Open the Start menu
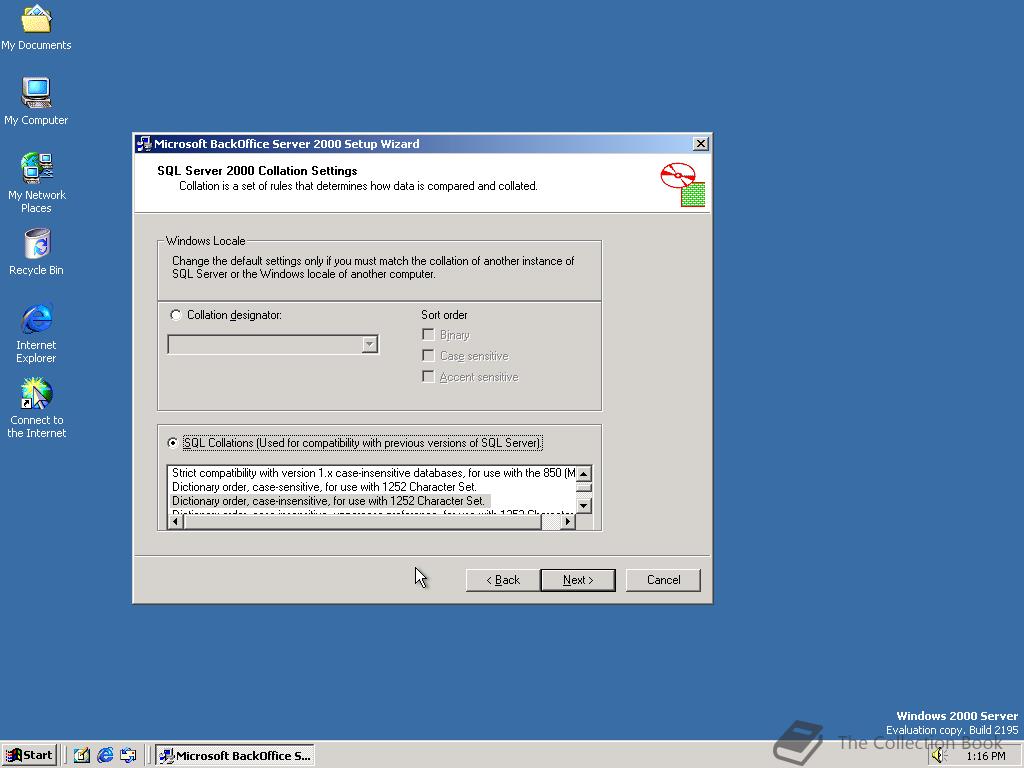 point(29,755)
